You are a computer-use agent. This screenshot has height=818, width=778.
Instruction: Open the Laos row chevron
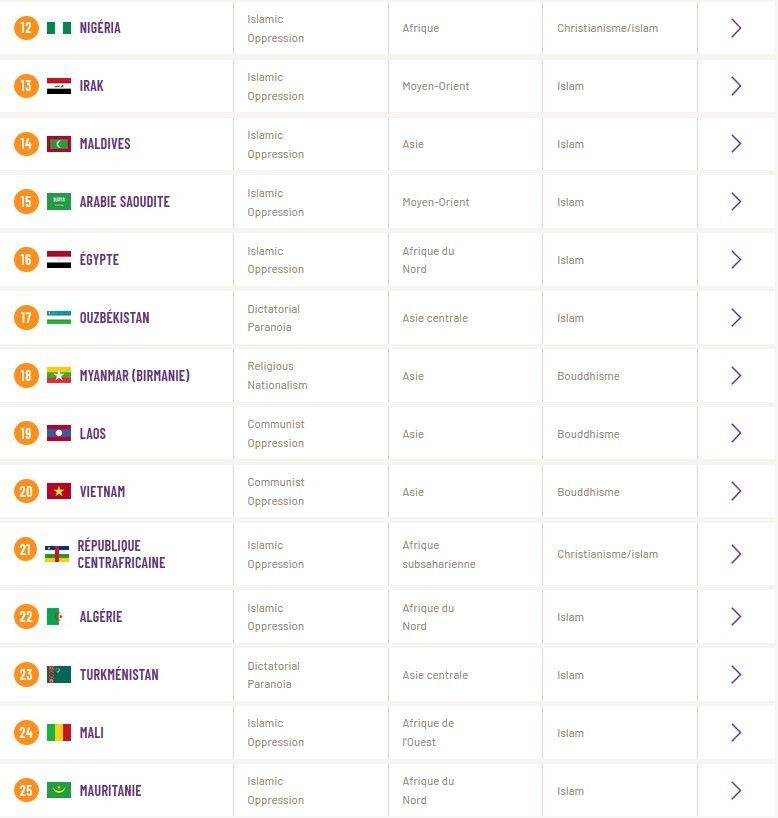736,434
